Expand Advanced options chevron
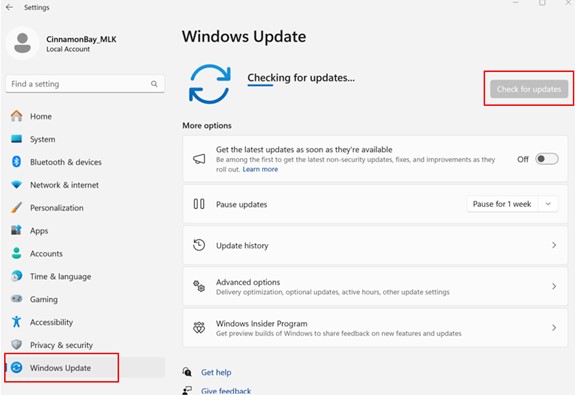Viewport: 575px width, 395px height. 554,286
